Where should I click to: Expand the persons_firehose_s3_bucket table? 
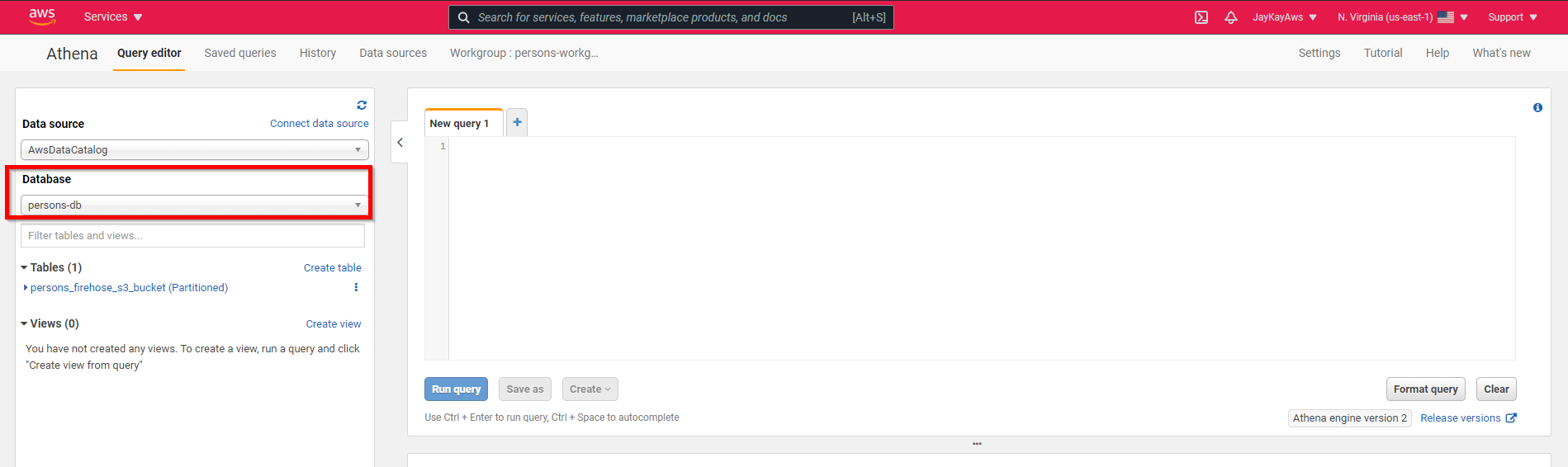coord(26,287)
